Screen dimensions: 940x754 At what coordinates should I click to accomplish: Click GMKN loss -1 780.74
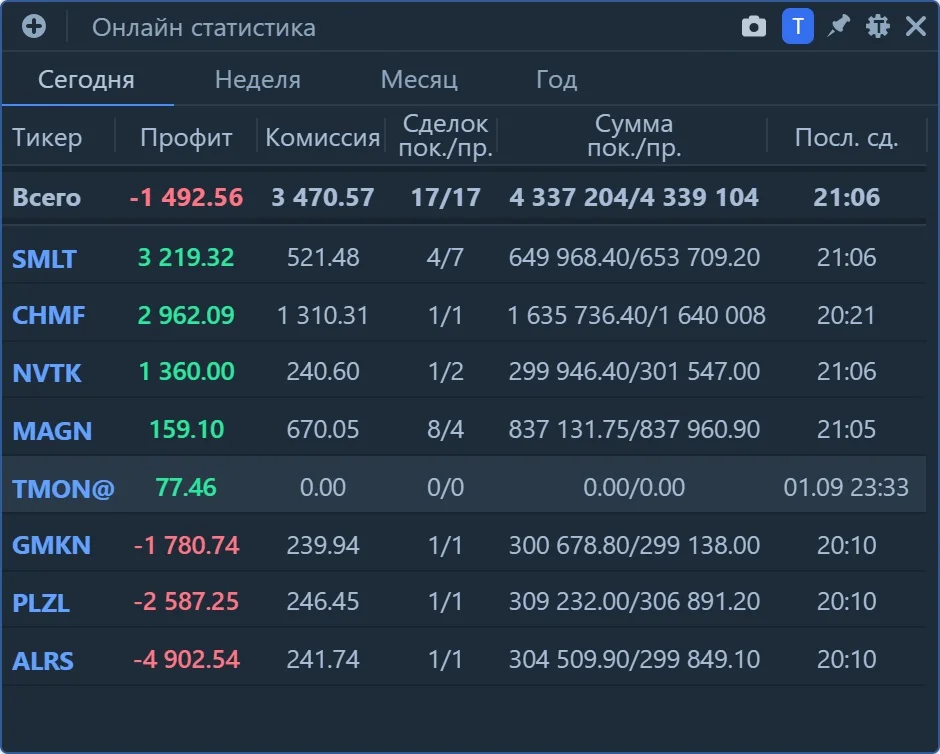click(186, 545)
